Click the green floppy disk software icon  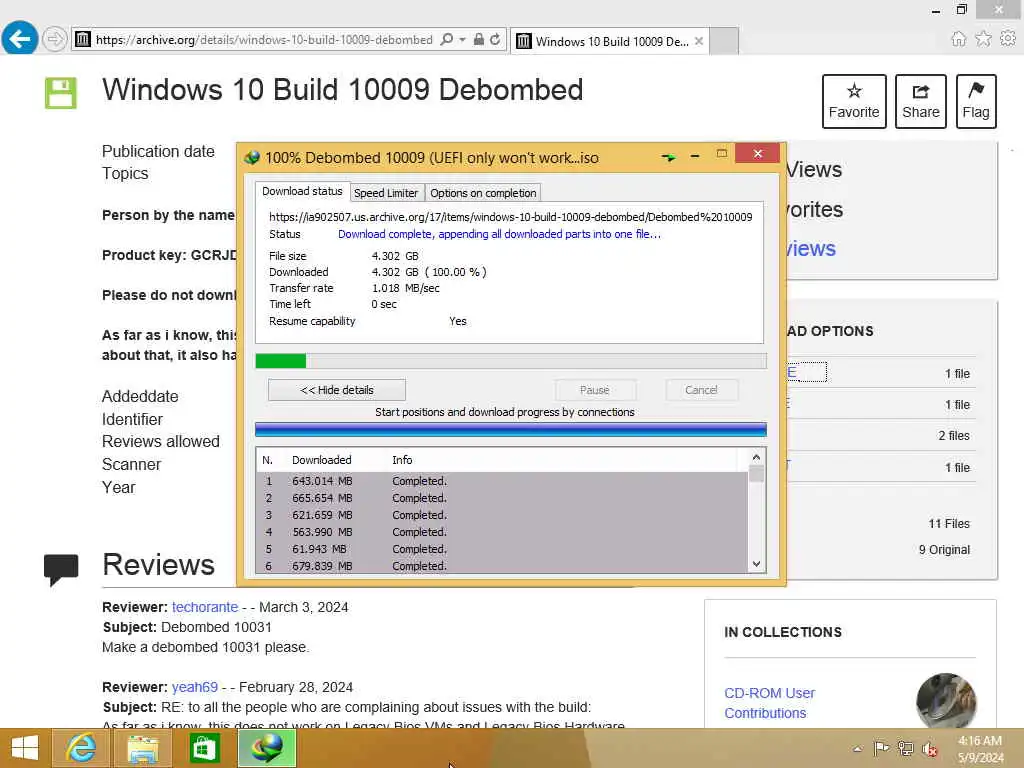click(61, 93)
